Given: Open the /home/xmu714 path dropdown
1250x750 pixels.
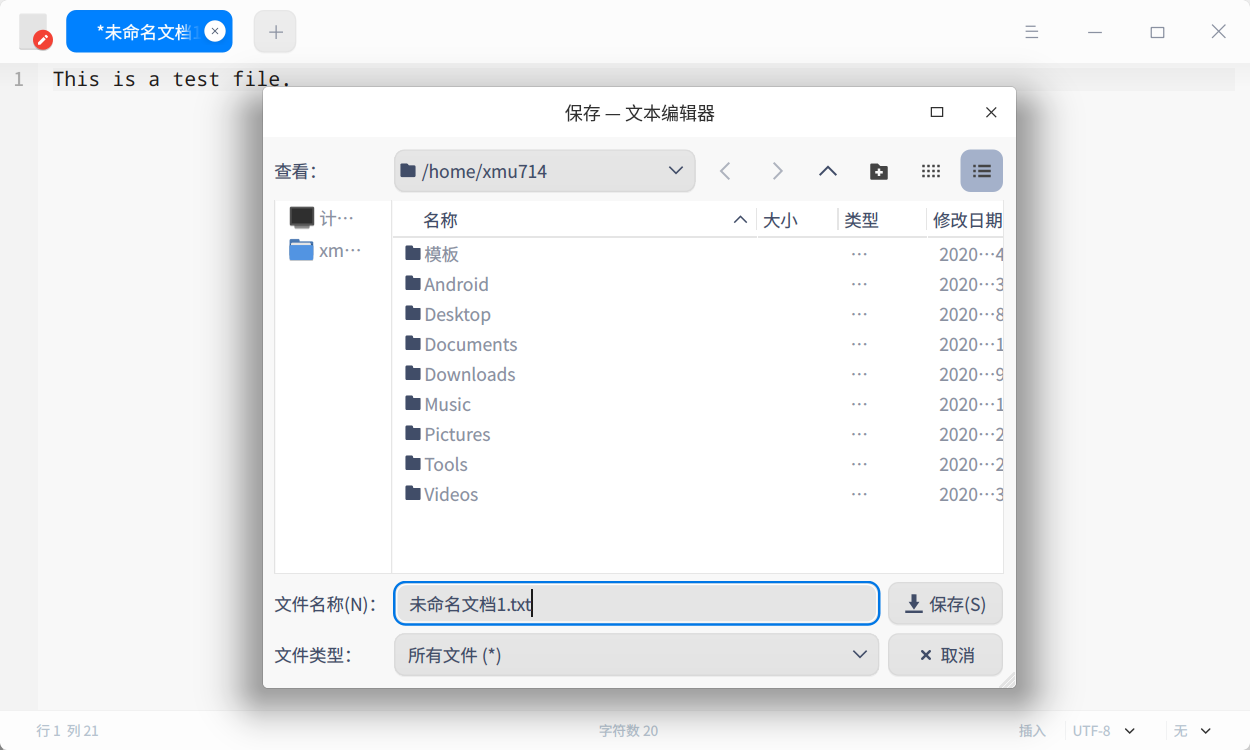Looking at the screenshot, I should 545,171.
